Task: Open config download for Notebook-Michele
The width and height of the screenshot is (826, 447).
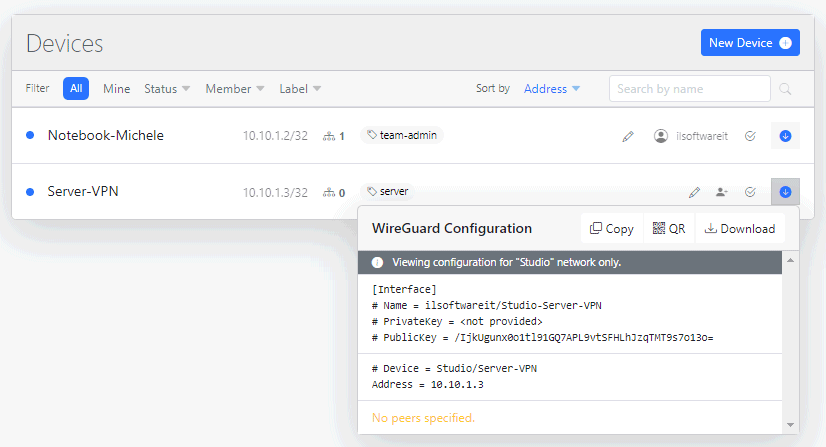Action: point(785,136)
